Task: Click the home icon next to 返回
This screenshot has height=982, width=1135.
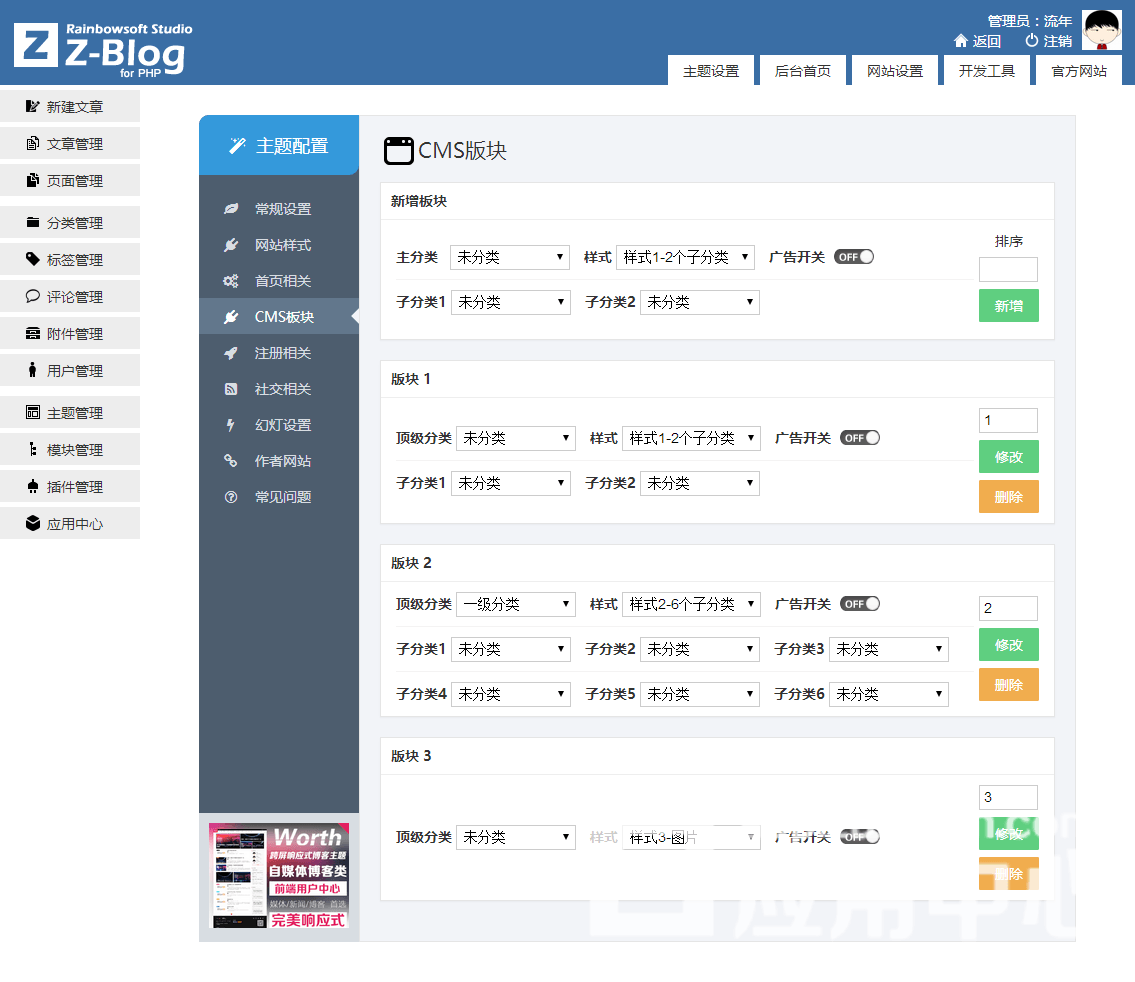Action: click(x=961, y=41)
